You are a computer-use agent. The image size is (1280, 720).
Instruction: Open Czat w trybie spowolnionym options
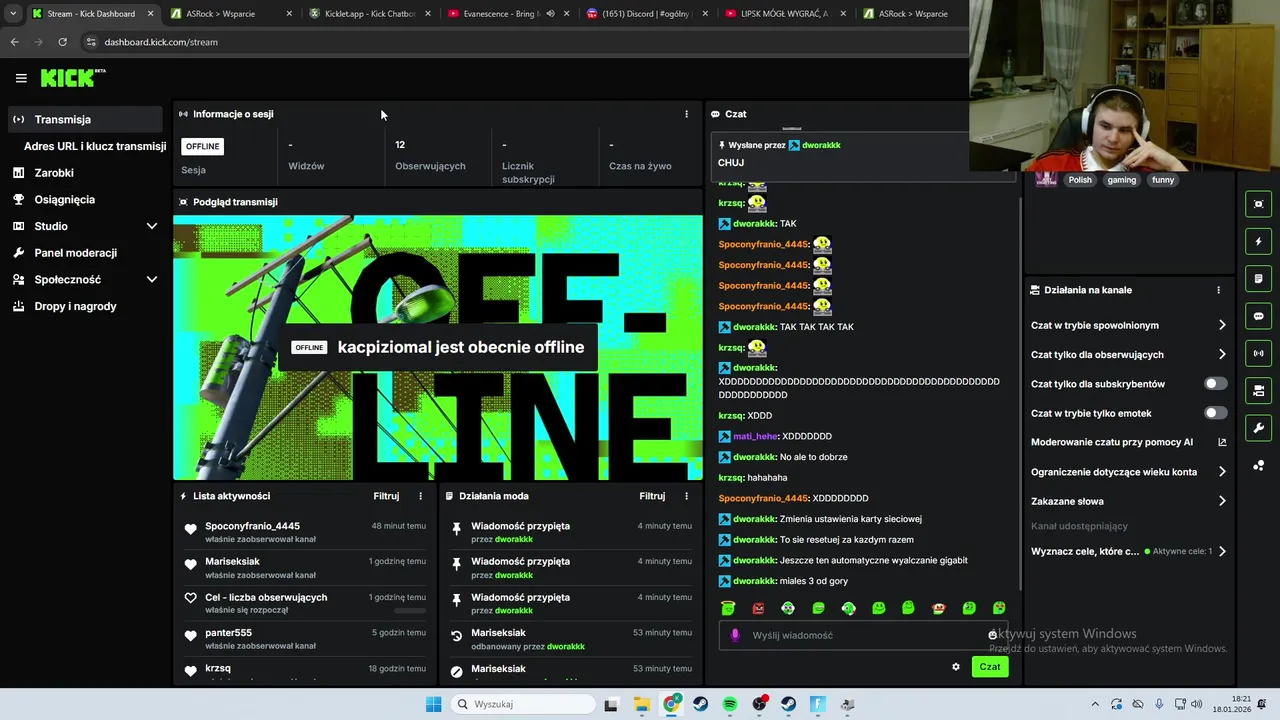coord(1128,325)
